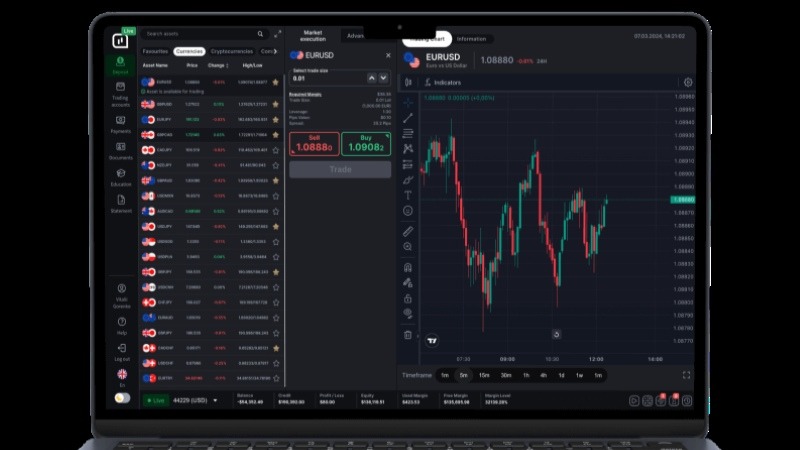Click the Search assets input field
This screenshot has width=800, height=450.
point(204,34)
